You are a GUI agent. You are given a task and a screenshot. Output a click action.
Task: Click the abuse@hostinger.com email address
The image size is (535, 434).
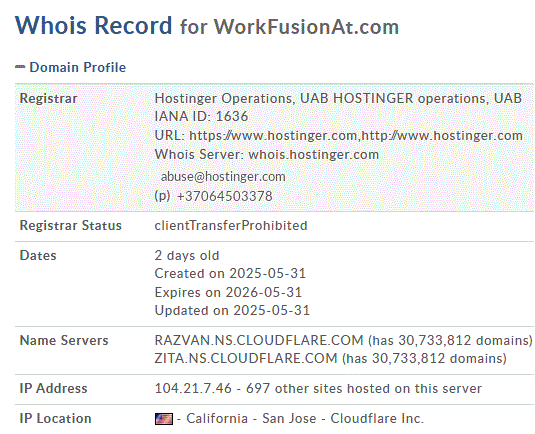coord(223,176)
